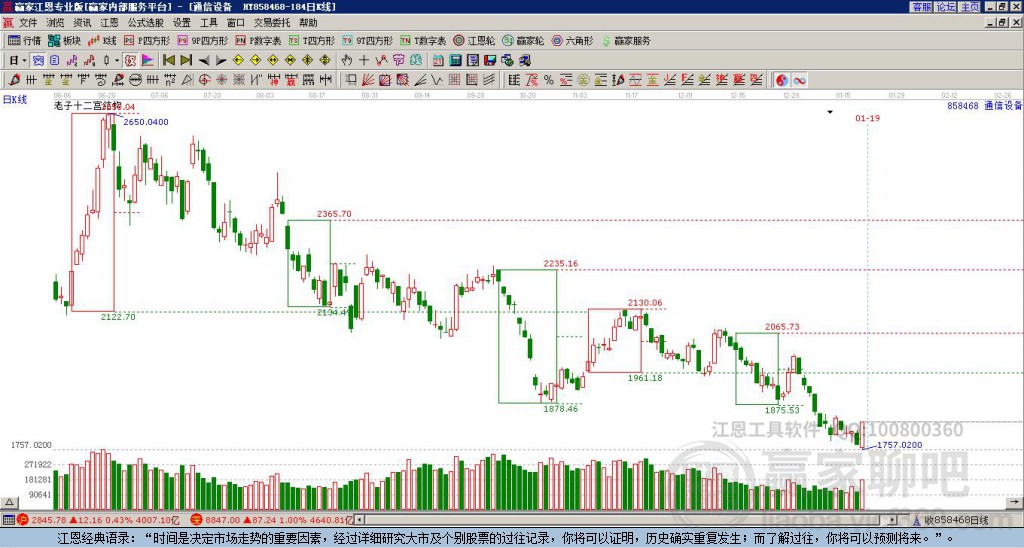
Task: Jump to first bar with green arrow
Action: tap(168, 61)
